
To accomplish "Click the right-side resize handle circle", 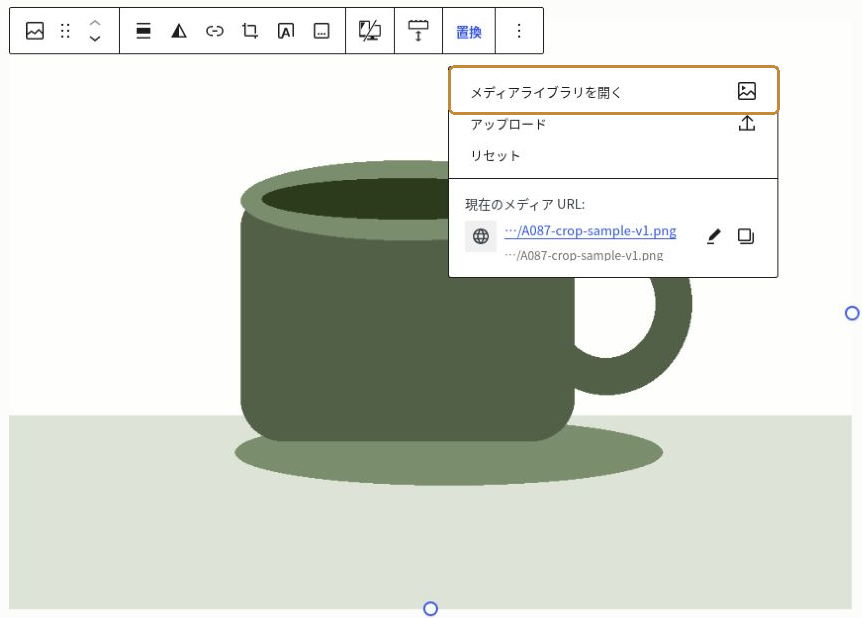I will pos(852,313).
